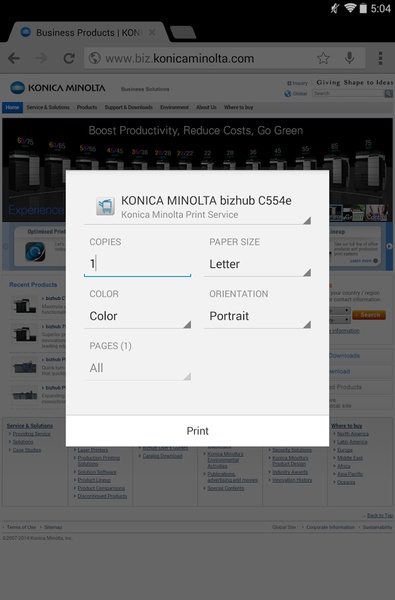Viewport: 395px width, 600px height.
Task: Open the Environment menu
Action: (174, 108)
